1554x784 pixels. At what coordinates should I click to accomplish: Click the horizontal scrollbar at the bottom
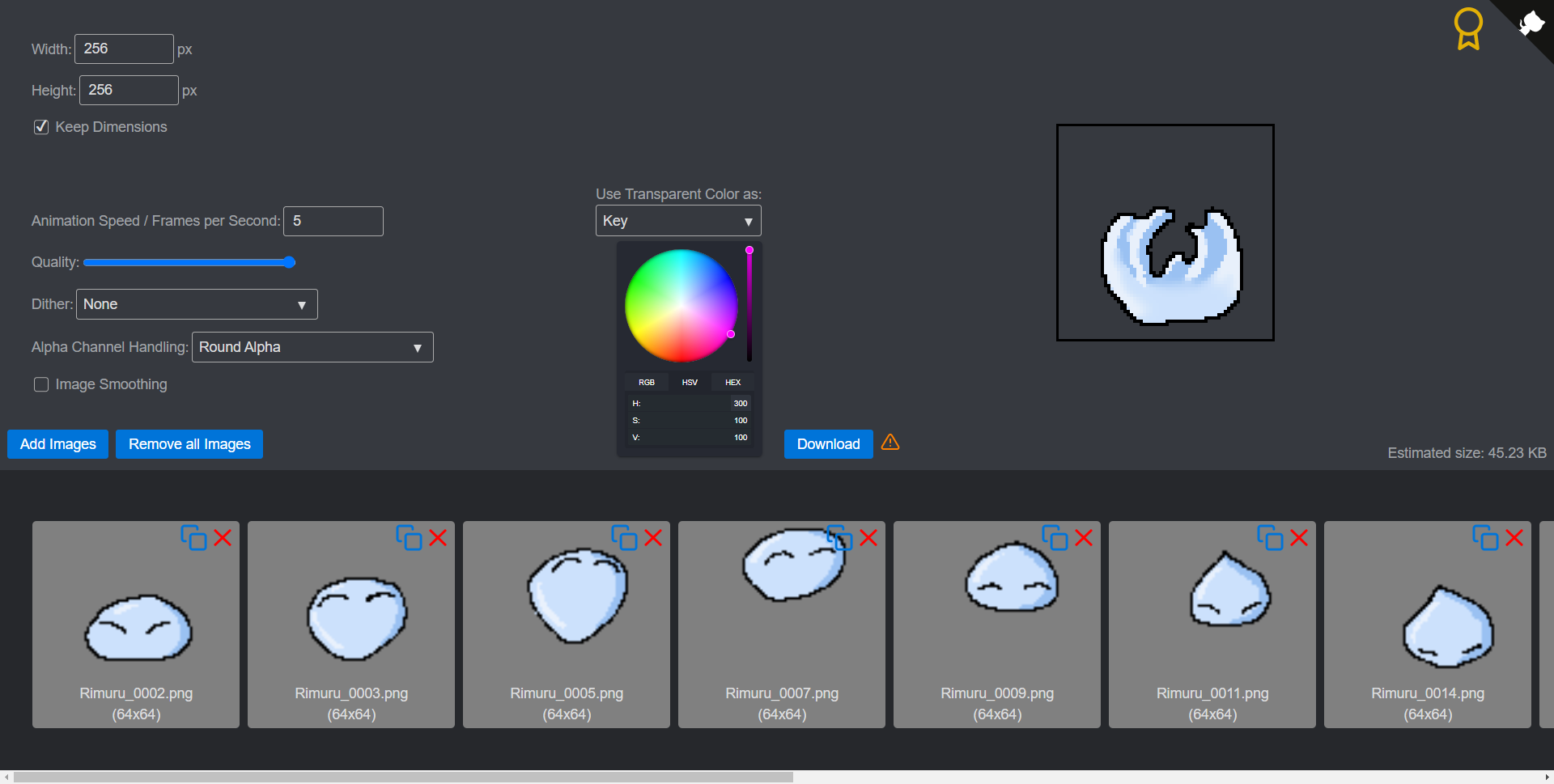pyautogui.click(x=403, y=777)
